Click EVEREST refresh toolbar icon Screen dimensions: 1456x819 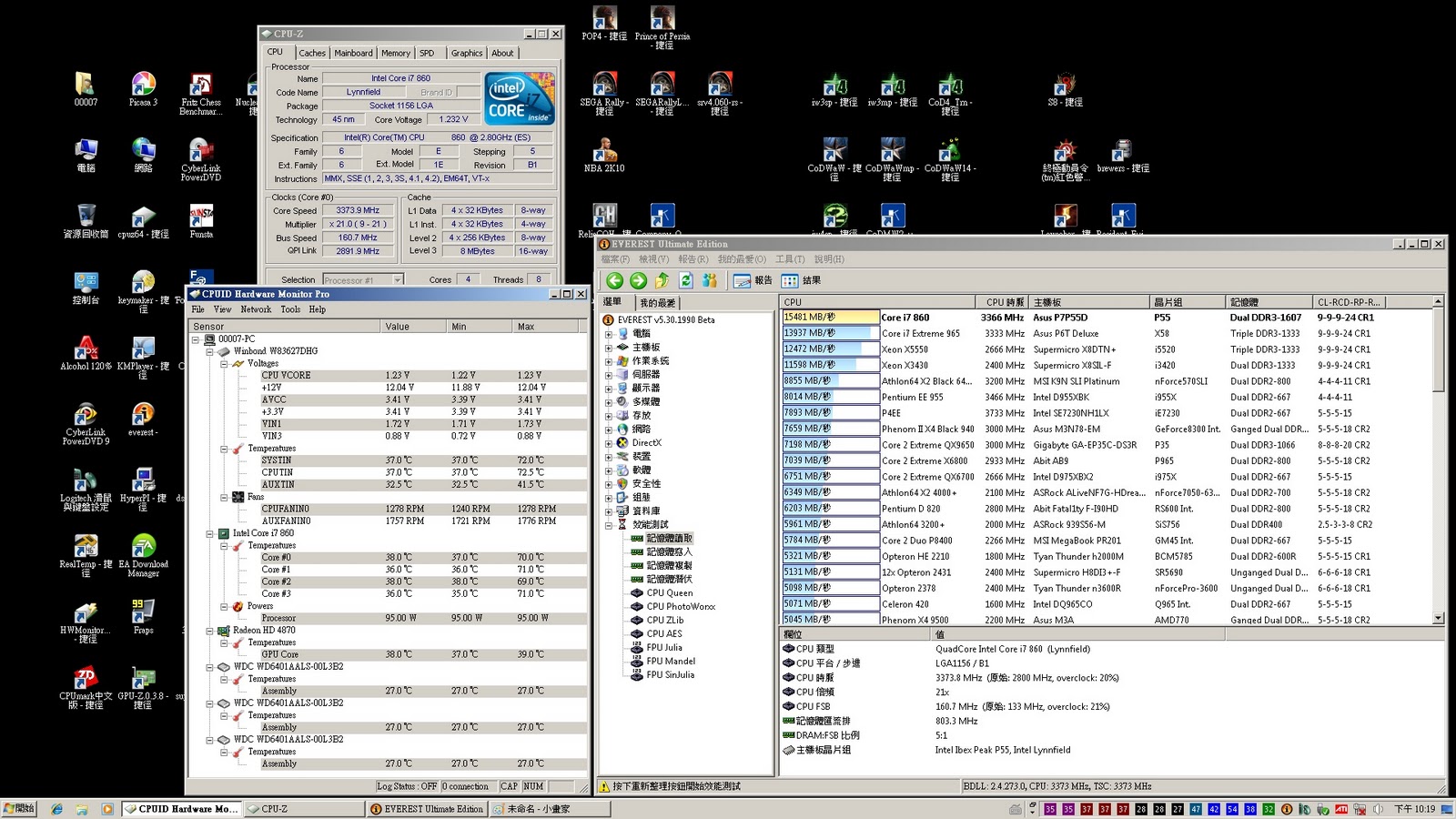click(686, 280)
